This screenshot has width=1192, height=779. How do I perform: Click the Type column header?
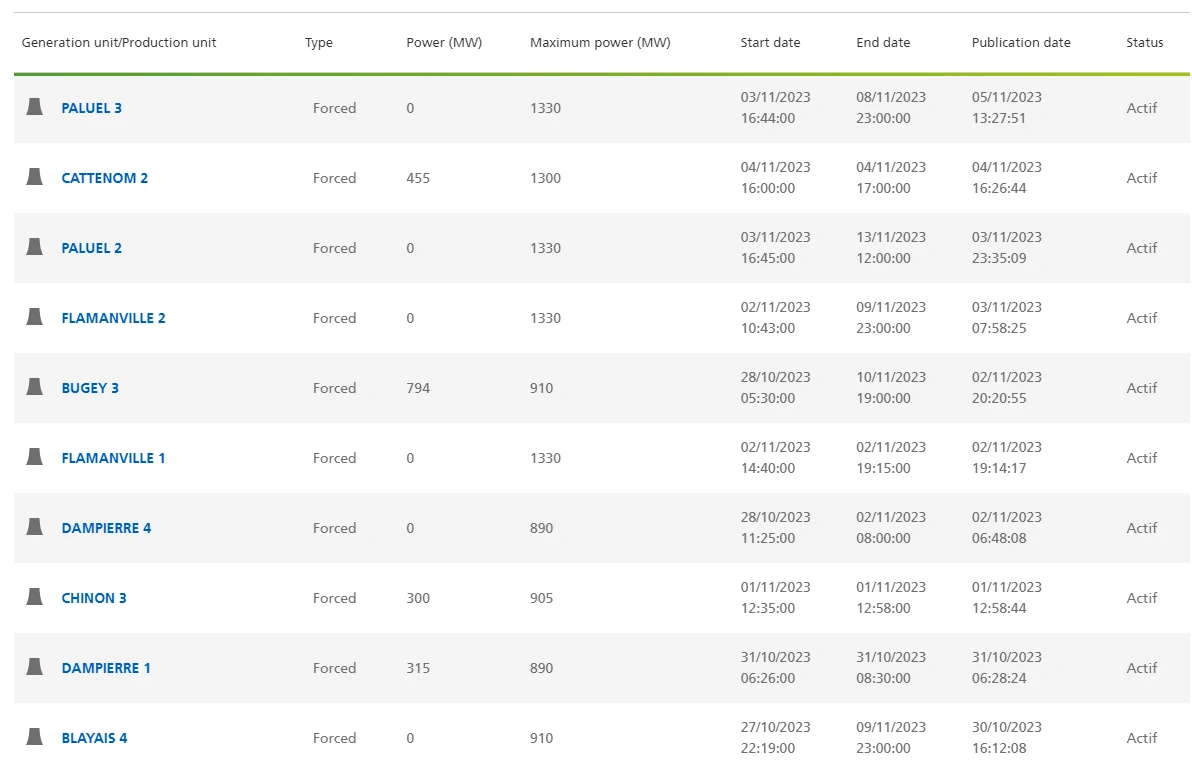tap(319, 43)
